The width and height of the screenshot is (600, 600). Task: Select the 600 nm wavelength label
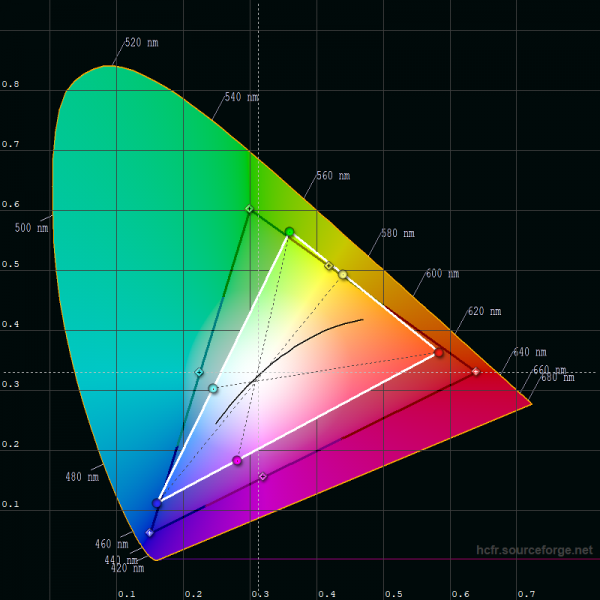[442, 273]
